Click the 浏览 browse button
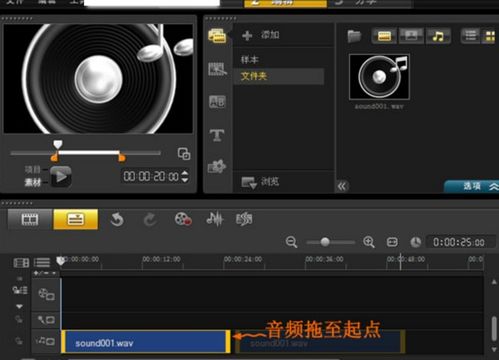Screen dimensions: 499x360 260,182
